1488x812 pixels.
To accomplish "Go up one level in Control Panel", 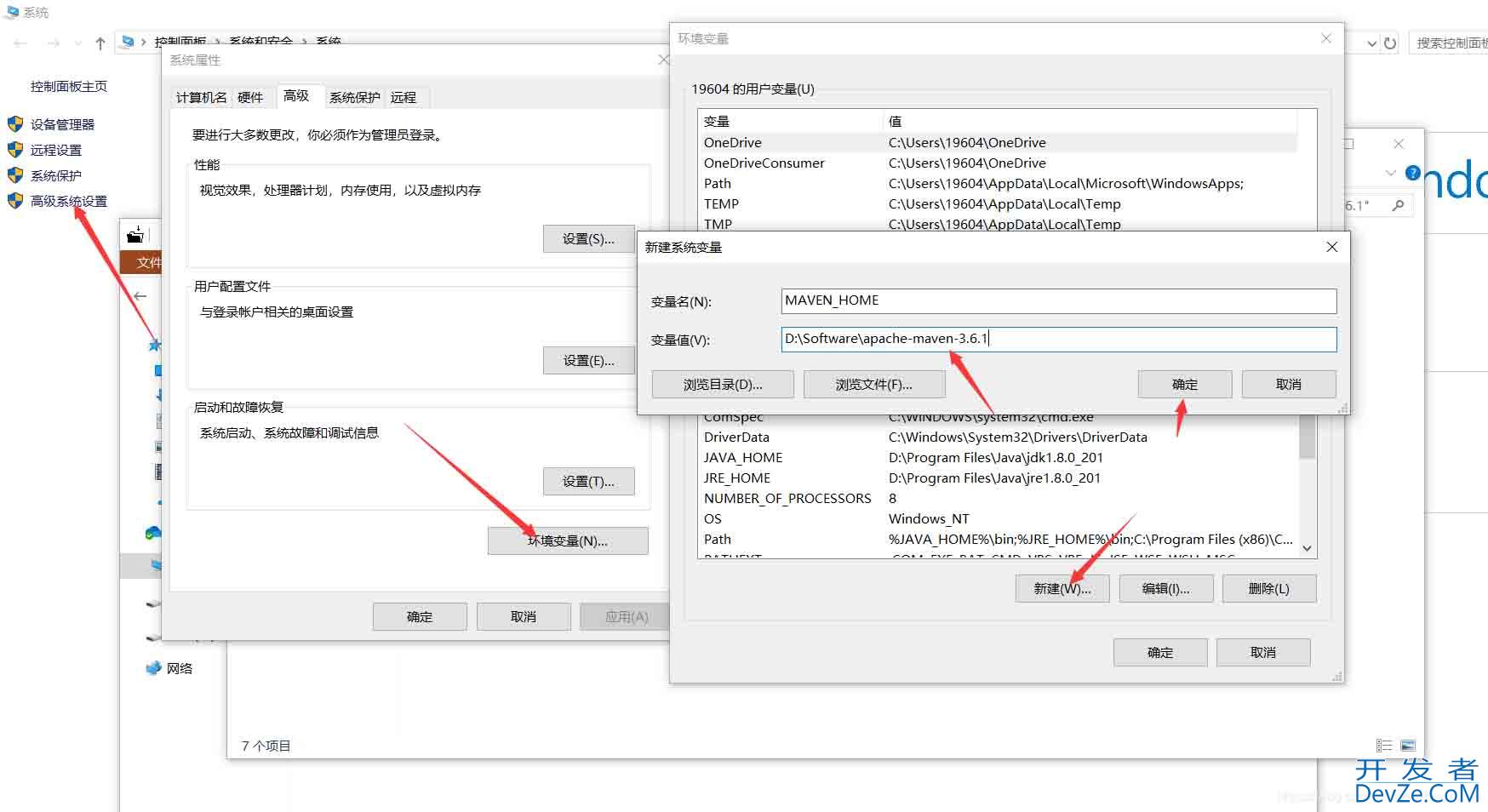I will (100, 43).
